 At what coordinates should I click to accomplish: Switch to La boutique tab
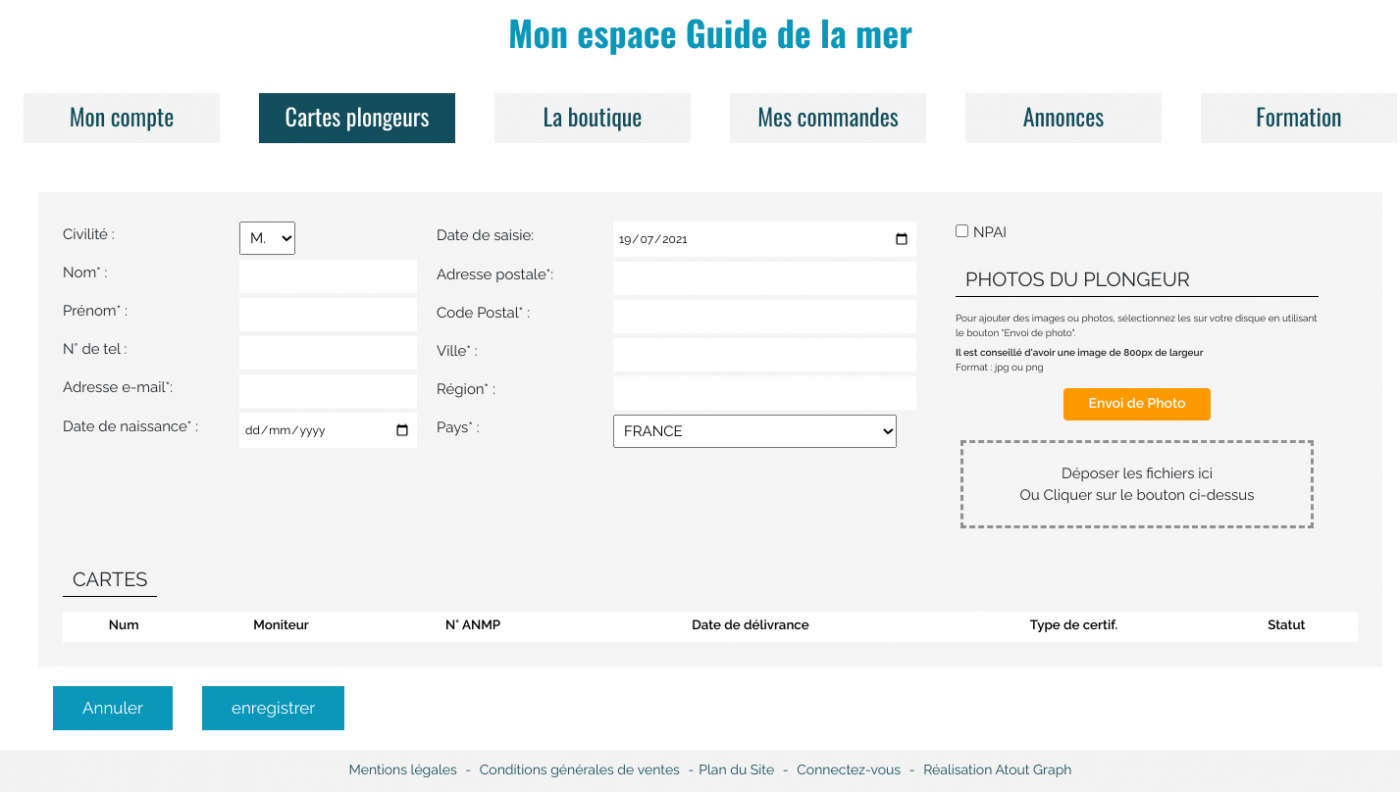592,118
